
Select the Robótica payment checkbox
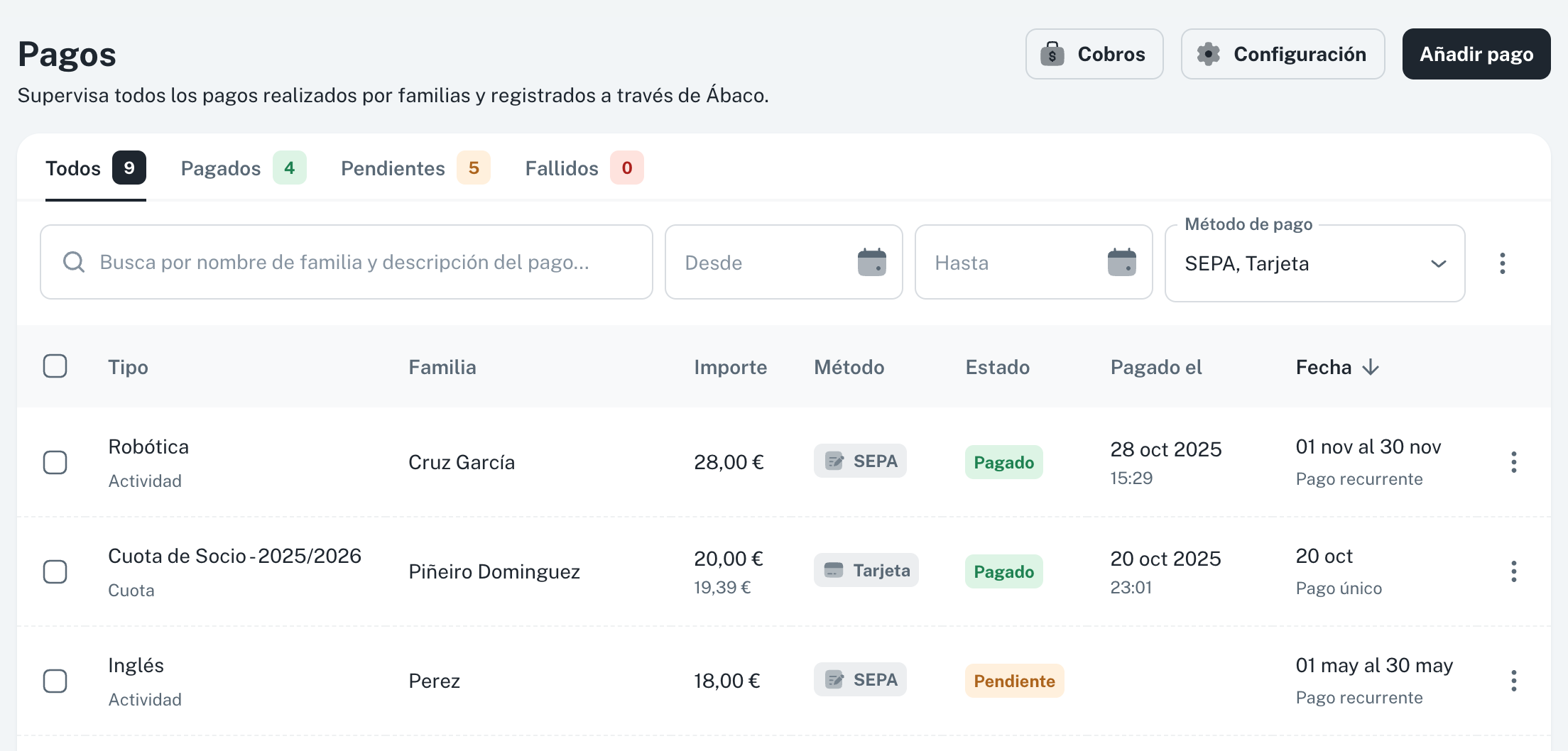coord(55,462)
